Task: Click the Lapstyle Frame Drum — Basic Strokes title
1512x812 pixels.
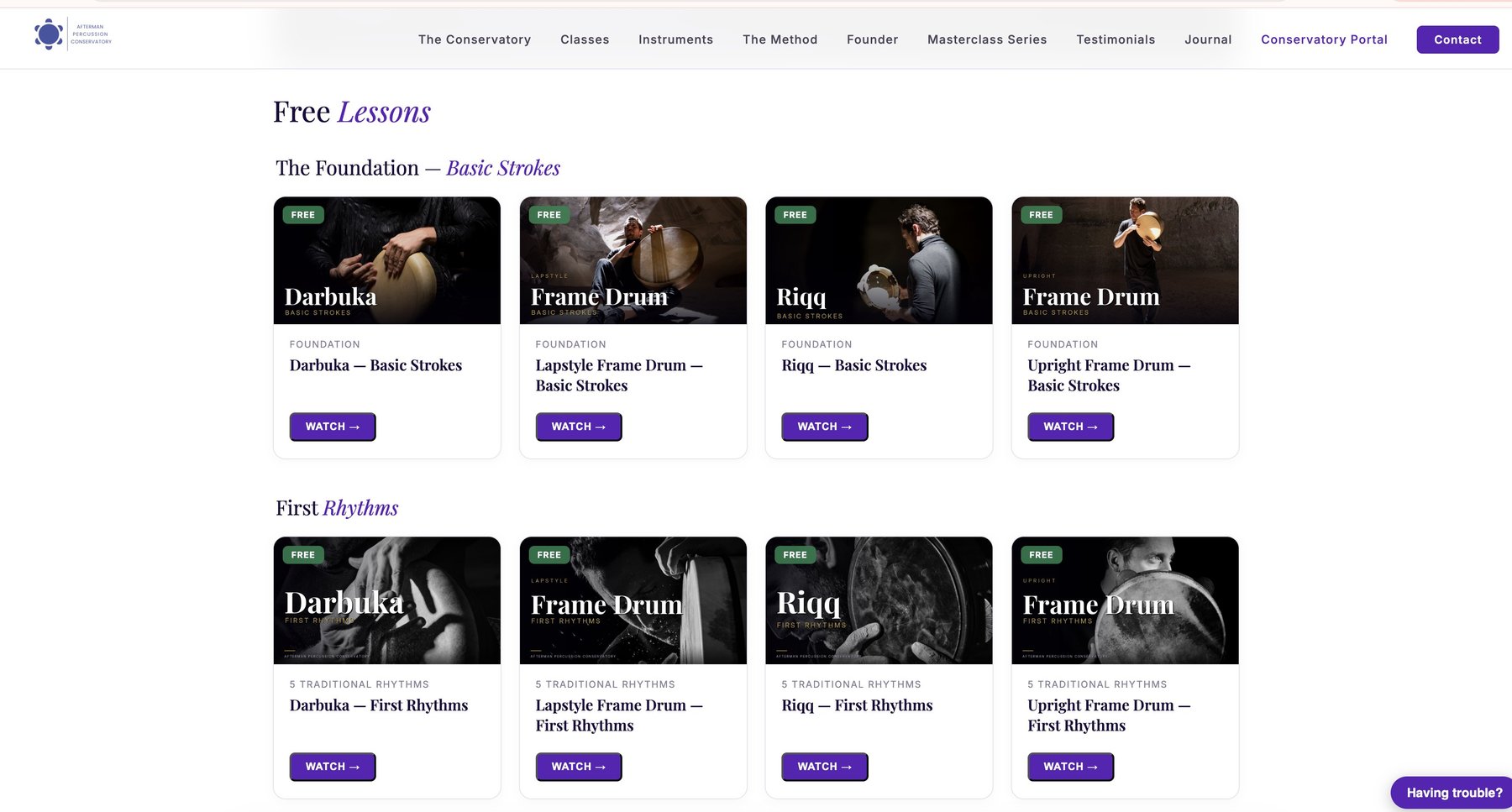Action: [x=619, y=375]
